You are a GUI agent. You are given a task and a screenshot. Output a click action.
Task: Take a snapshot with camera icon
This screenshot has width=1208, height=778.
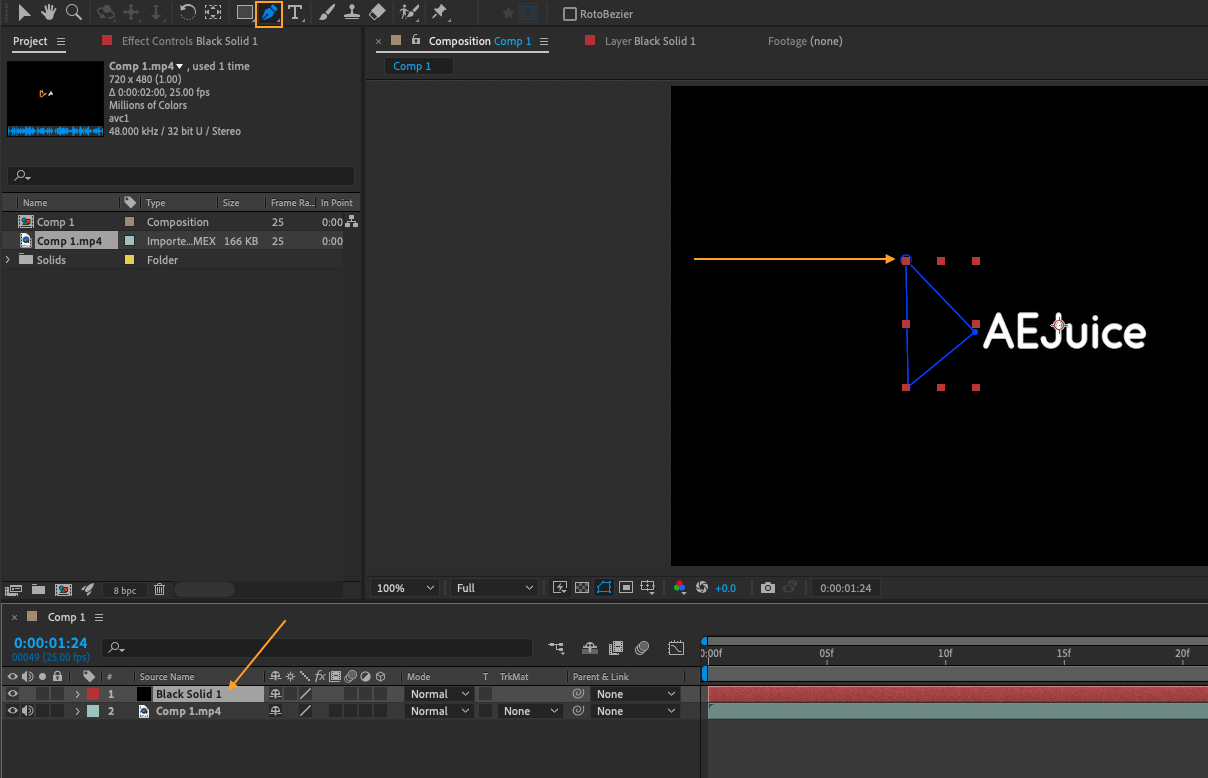click(767, 588)
